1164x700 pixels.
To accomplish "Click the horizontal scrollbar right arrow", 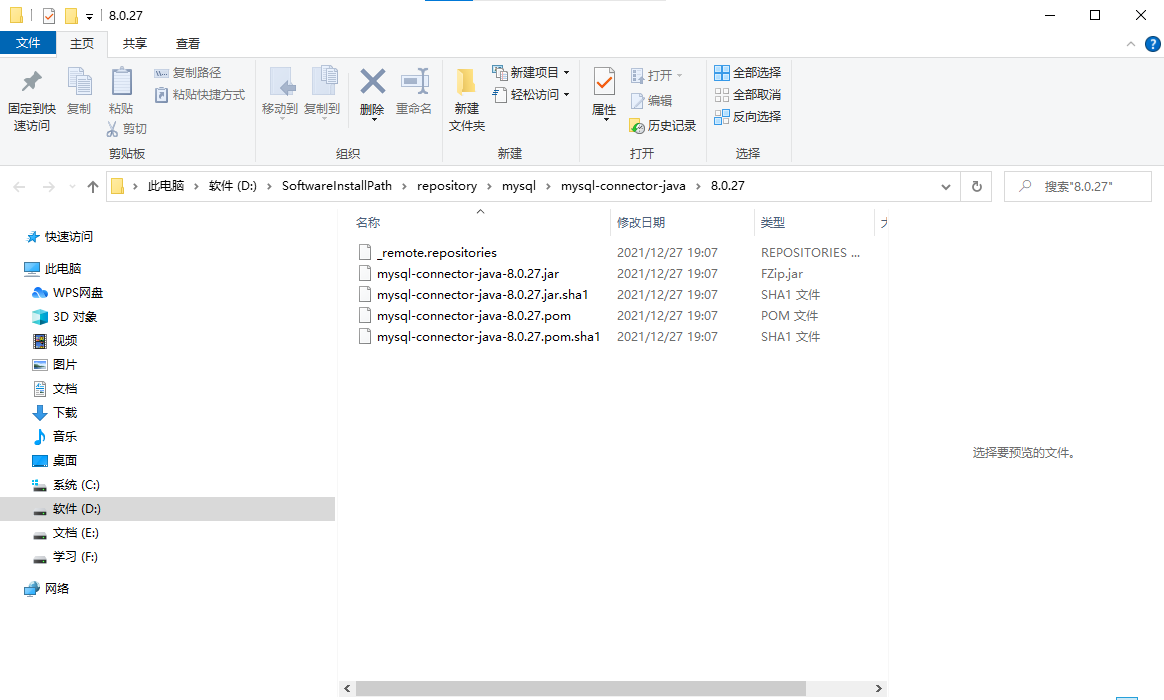I will [x=879, y=689].
